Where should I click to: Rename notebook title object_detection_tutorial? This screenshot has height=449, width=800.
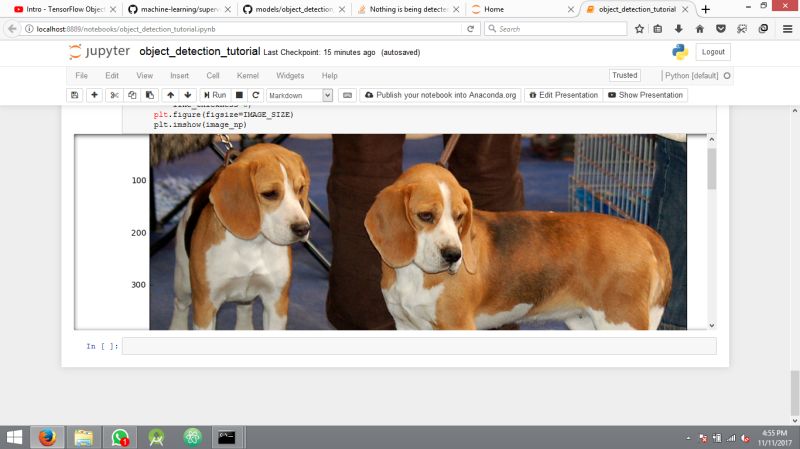pyautogui.click(x=199, y=52)
